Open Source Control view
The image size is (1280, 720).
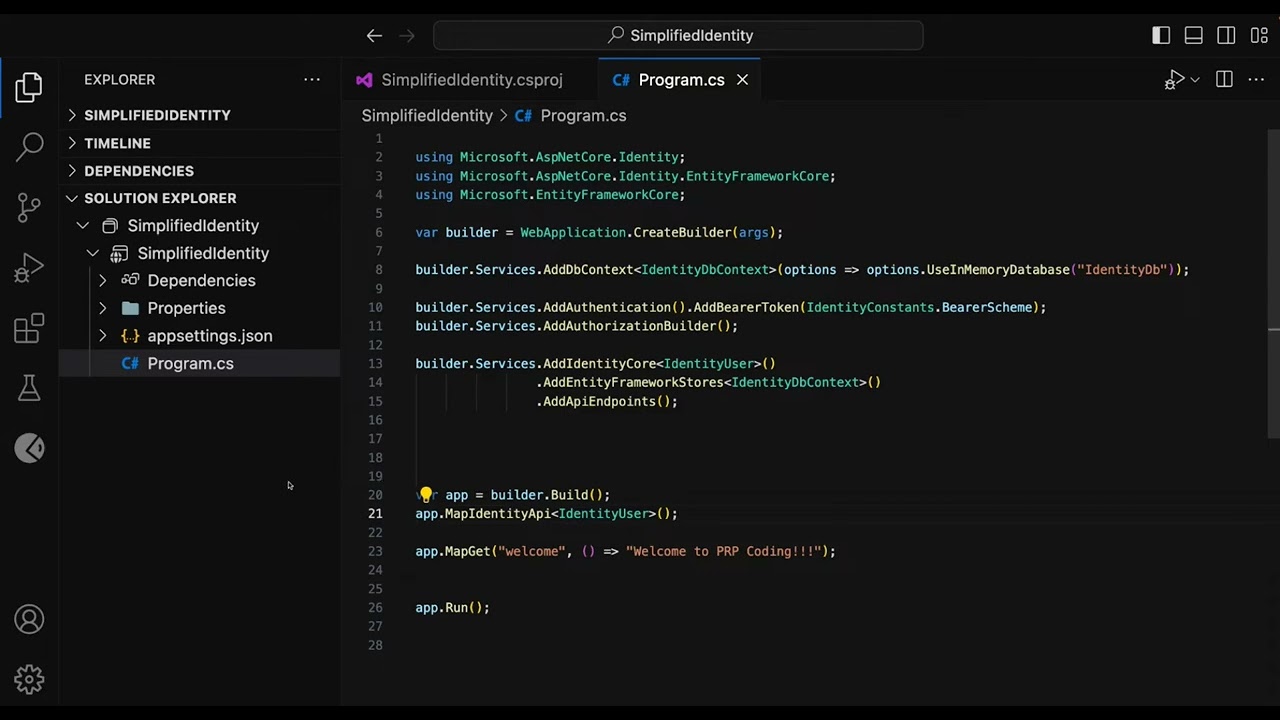tap(29, 207)
